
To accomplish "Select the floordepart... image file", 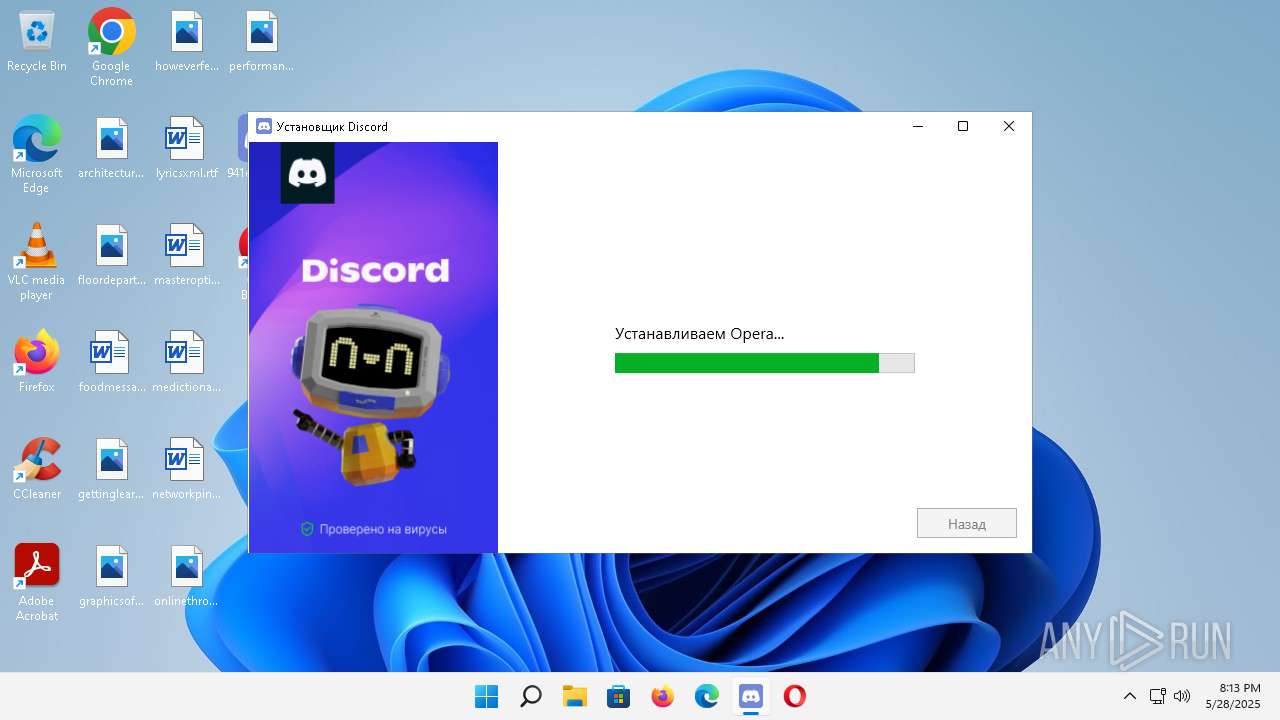I will click(x=111, y=256).
